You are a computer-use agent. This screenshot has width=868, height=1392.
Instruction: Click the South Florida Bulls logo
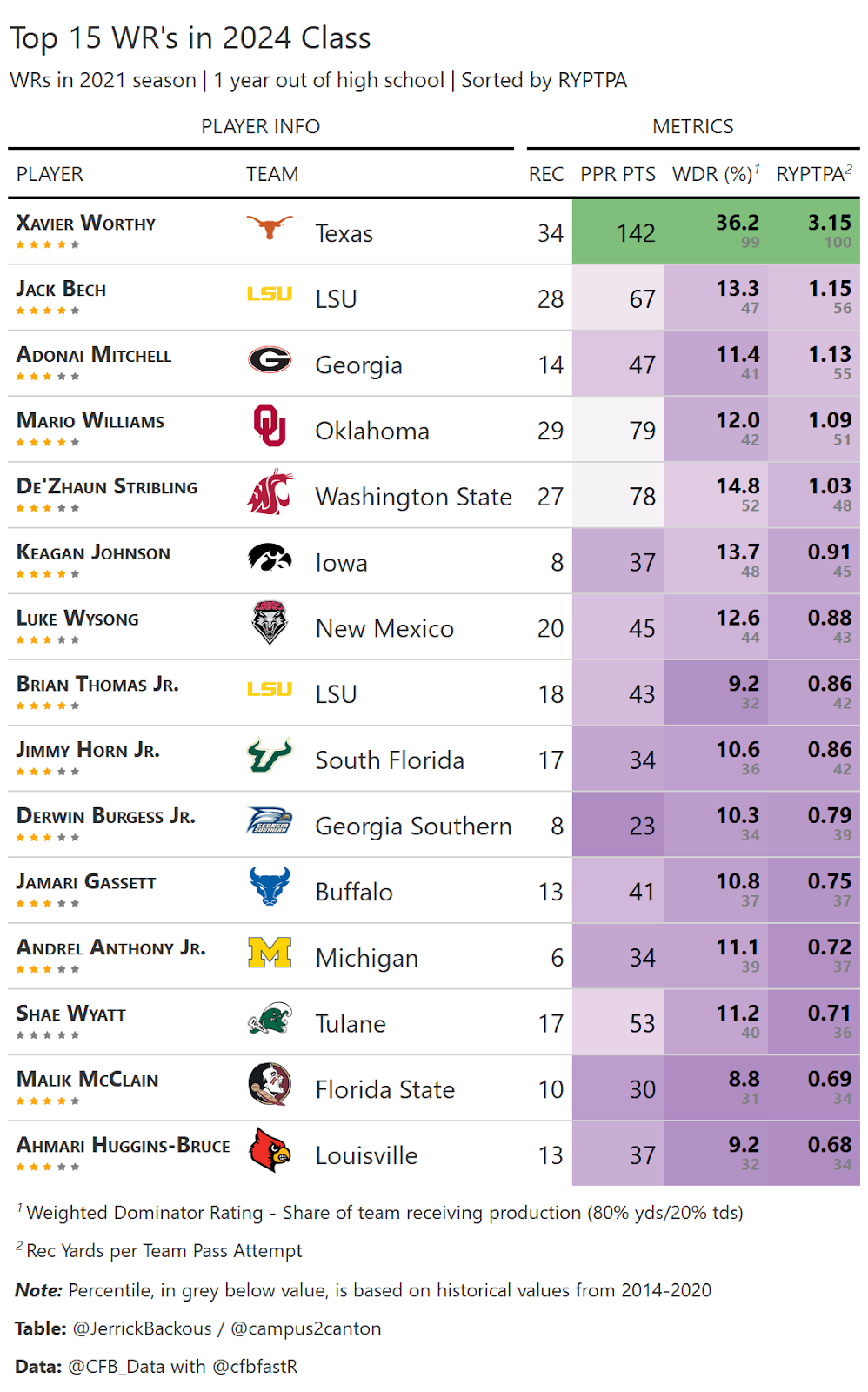tap(270, 755)
